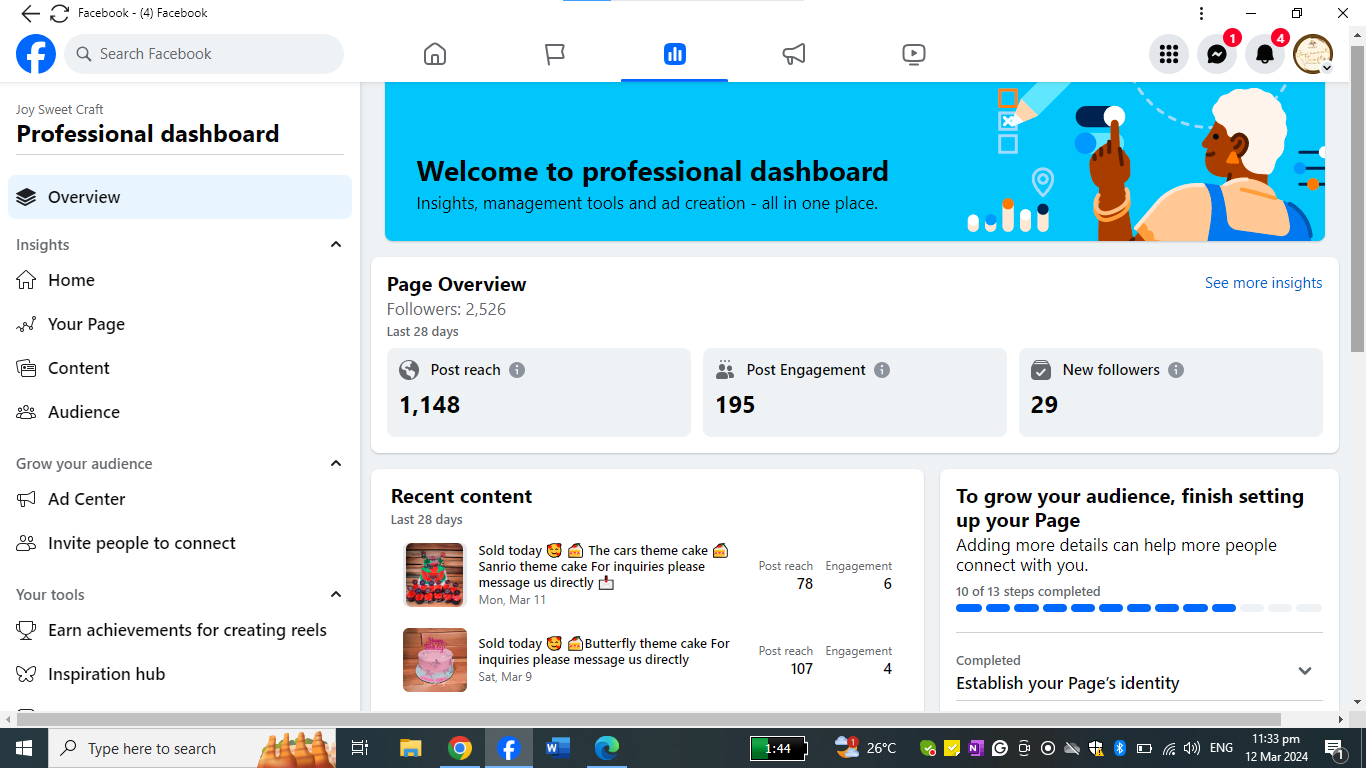Image resolution: width=1366 pixels, height=768 pixels.
Task: Click the cars theme cake post text
Action: [x=604, y=566]
